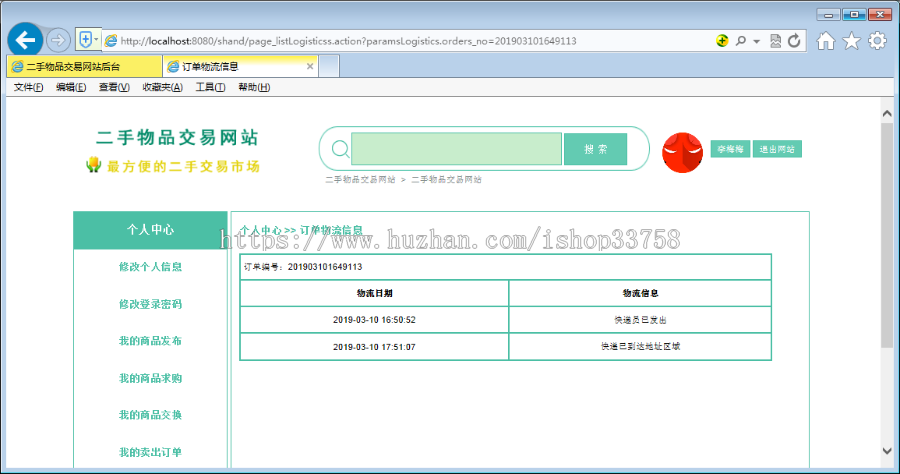Open the 收藏夹(A) menu
Screen dimensions: 900x474
click(162, 87)
